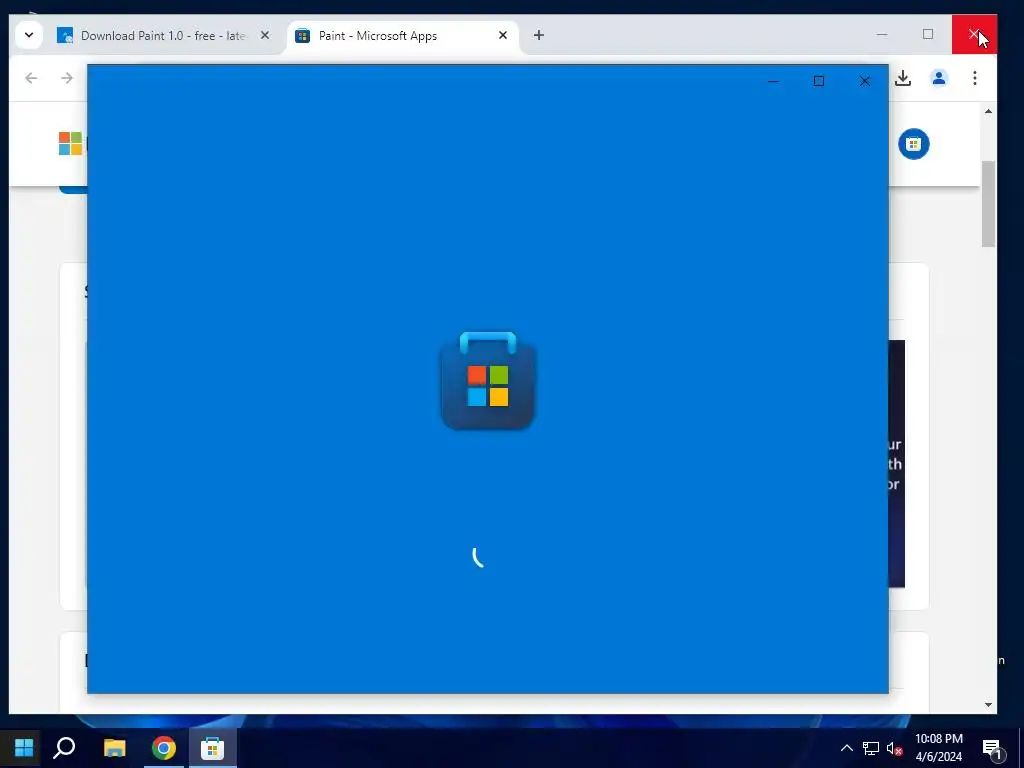Open the Chrome profile menu
This screenshot has height=768, width=1024.
pyautogui.click(x=939, y=78)
